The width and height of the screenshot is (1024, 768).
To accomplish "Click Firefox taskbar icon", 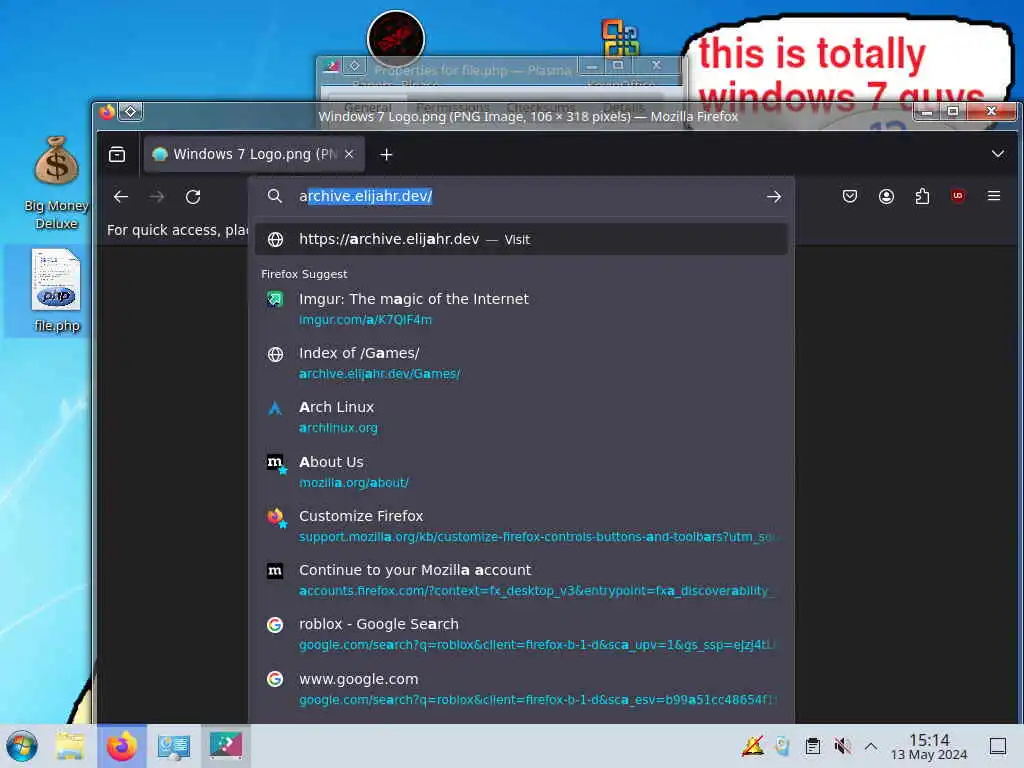I will (x=122, y=746).
